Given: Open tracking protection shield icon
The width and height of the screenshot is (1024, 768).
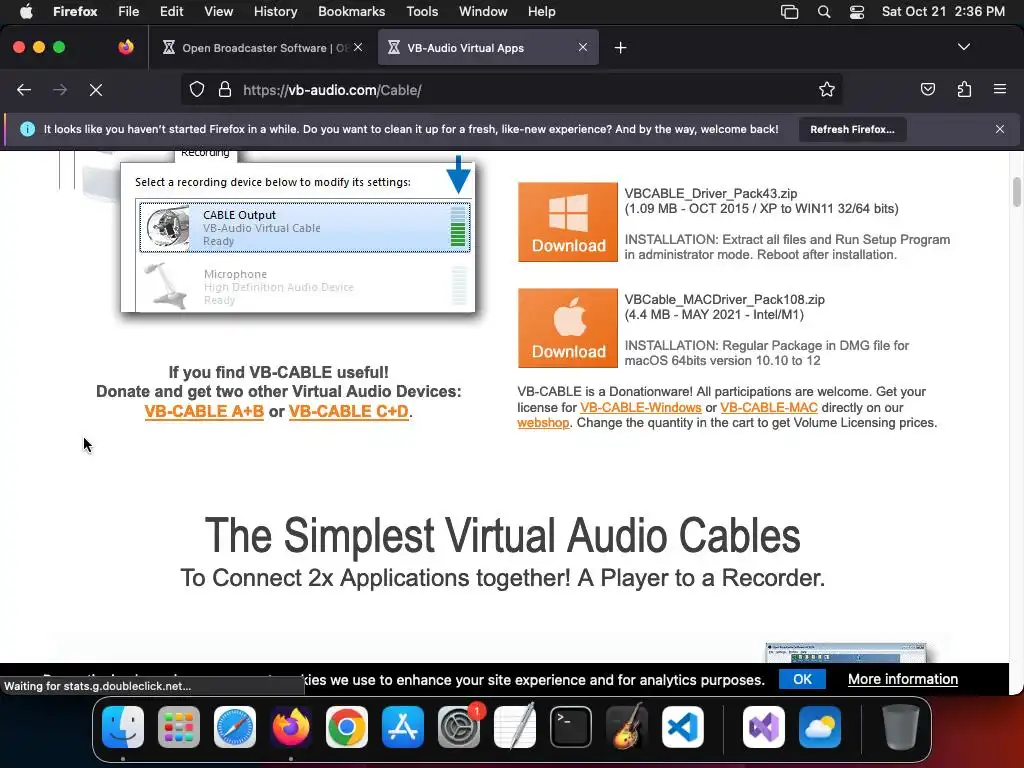Looking at the screenshot, I should pyautogui.click(x=197, y=89).
